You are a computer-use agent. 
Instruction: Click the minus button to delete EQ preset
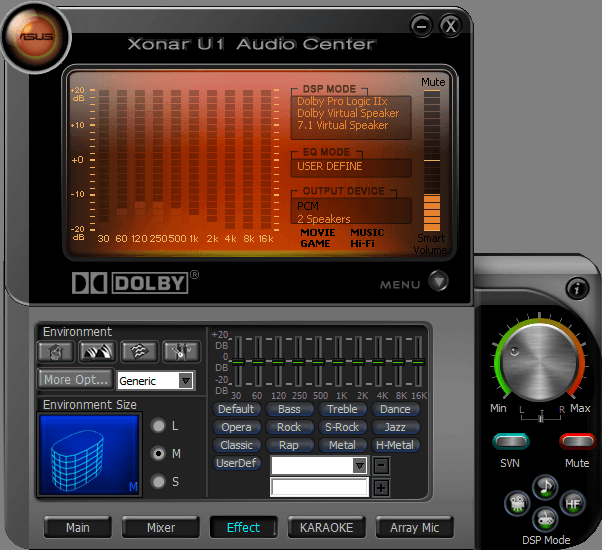[x=381, y=466]
